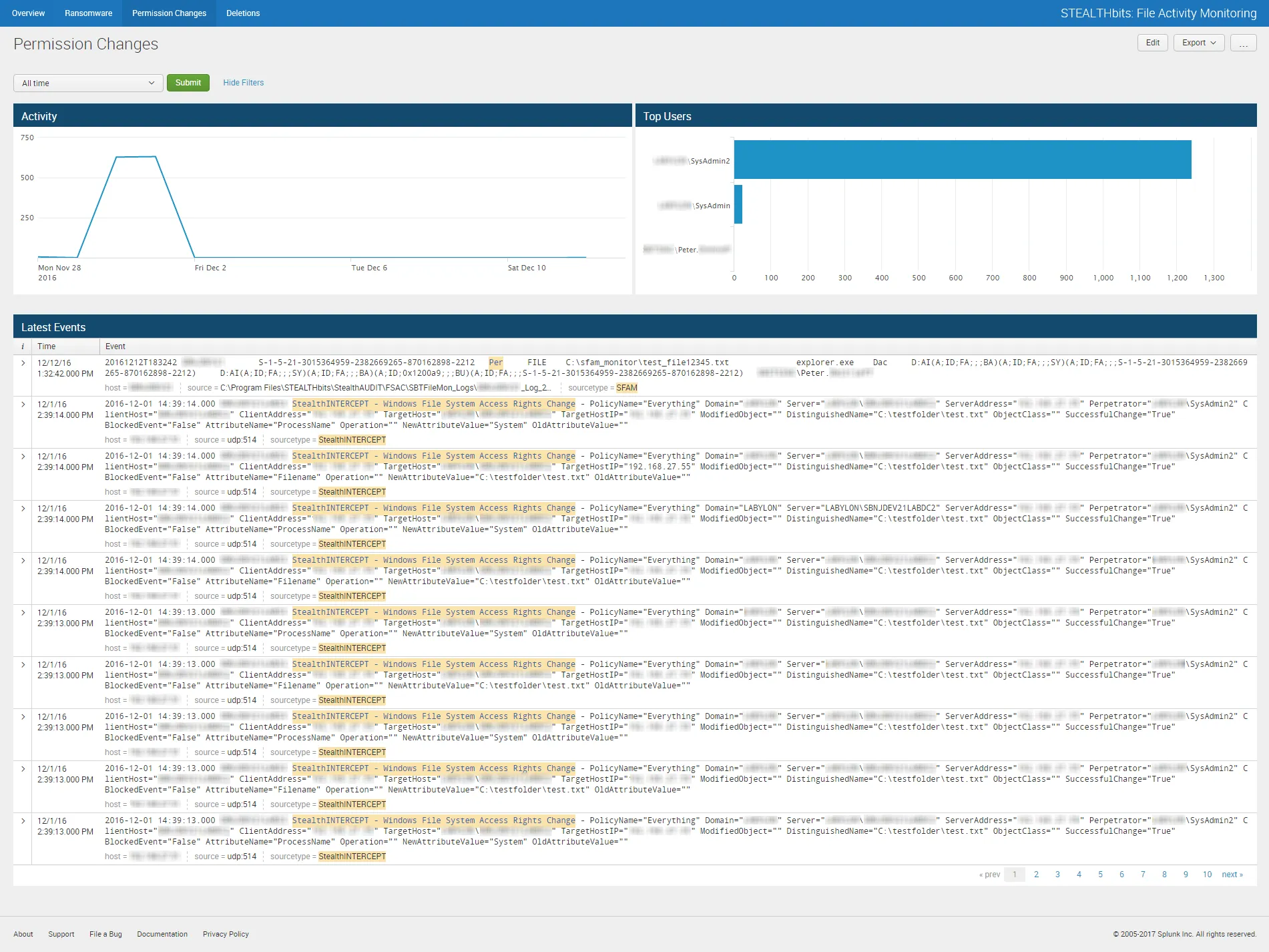
Task: Click the Time column header
Action: (x=47, y=346)
